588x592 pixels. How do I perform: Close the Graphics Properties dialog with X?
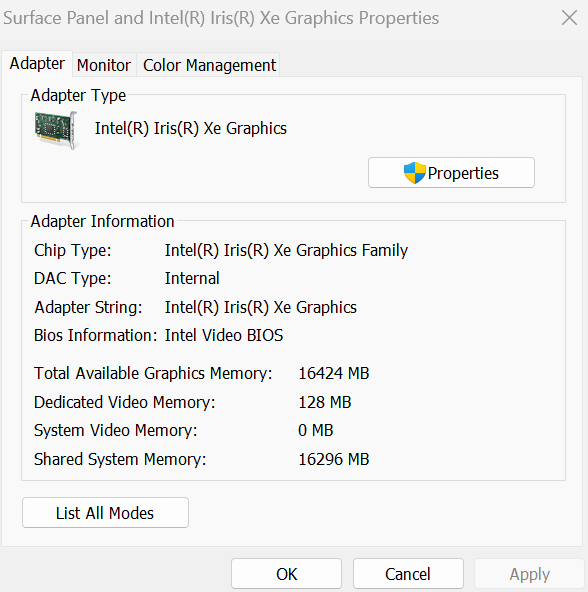coord(569,18)
